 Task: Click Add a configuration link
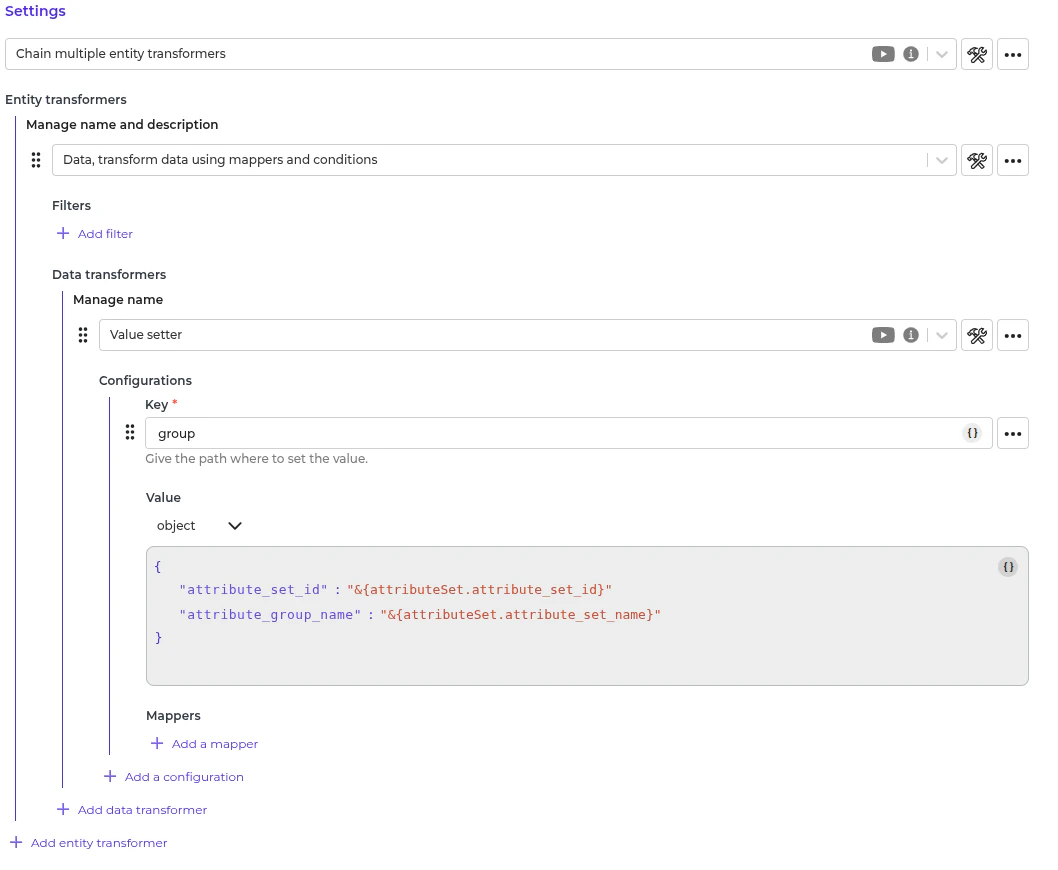tap(184, 777)
